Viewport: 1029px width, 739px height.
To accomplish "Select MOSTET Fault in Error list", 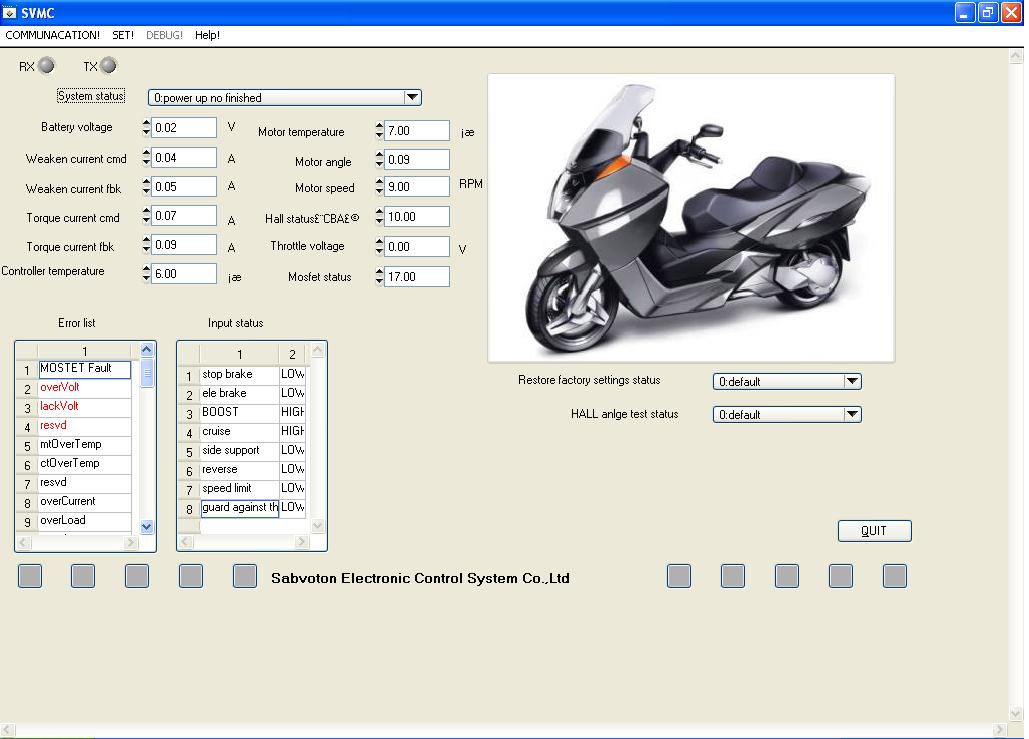I will coord(84,369).
